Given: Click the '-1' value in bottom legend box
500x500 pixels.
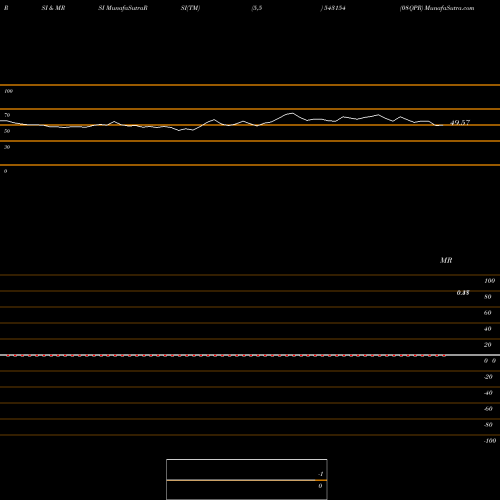Looking at the screenshot, I should click(321, 474).
